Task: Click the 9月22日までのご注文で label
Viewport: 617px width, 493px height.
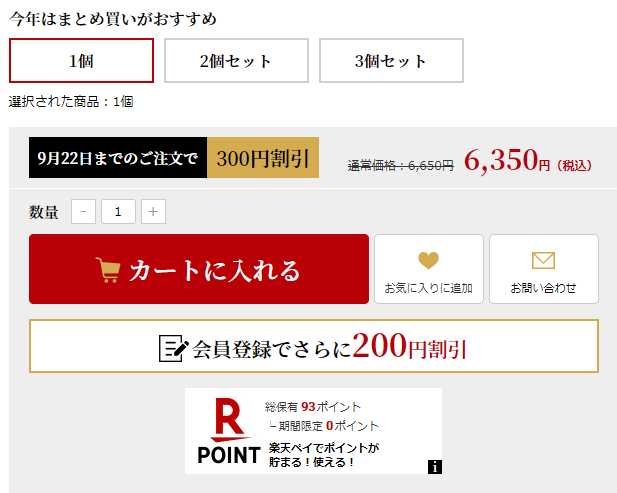Action: [118, 158]
